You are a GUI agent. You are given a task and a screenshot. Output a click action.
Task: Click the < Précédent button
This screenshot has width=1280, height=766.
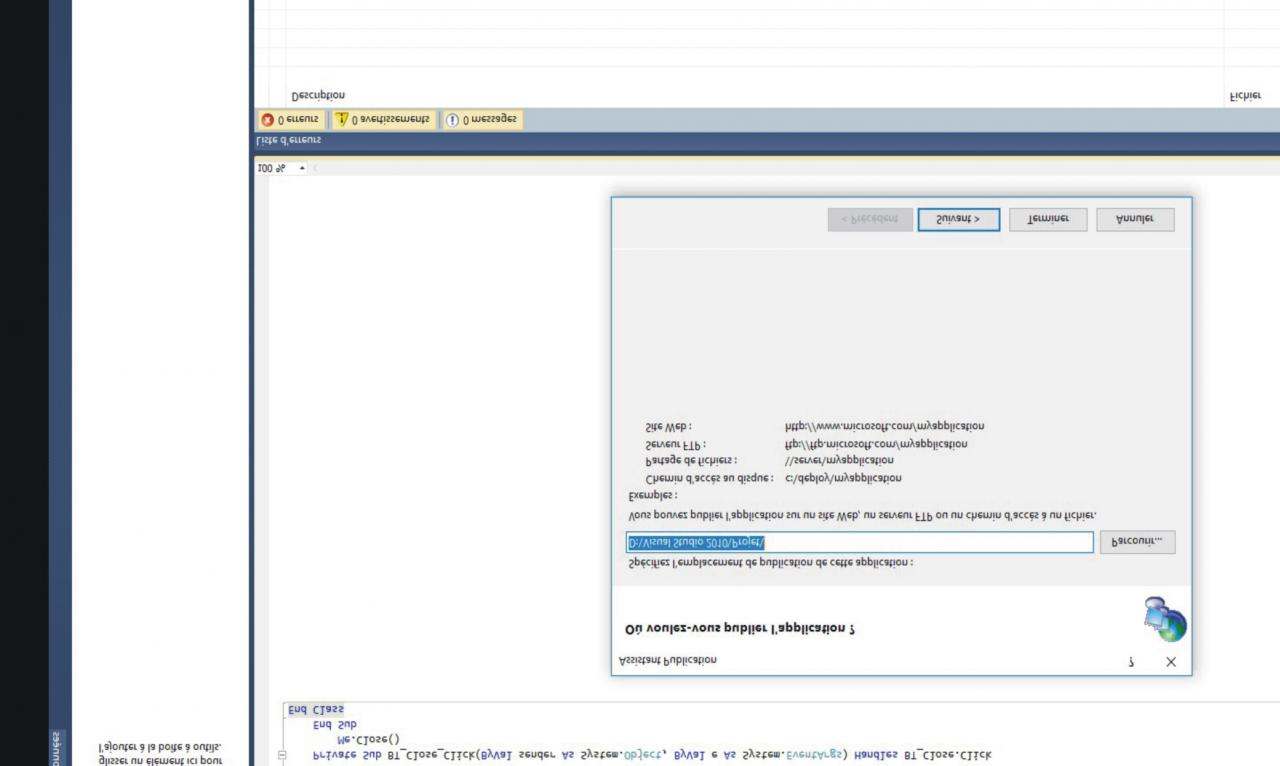pyautogui.click(x=870, y=220)
